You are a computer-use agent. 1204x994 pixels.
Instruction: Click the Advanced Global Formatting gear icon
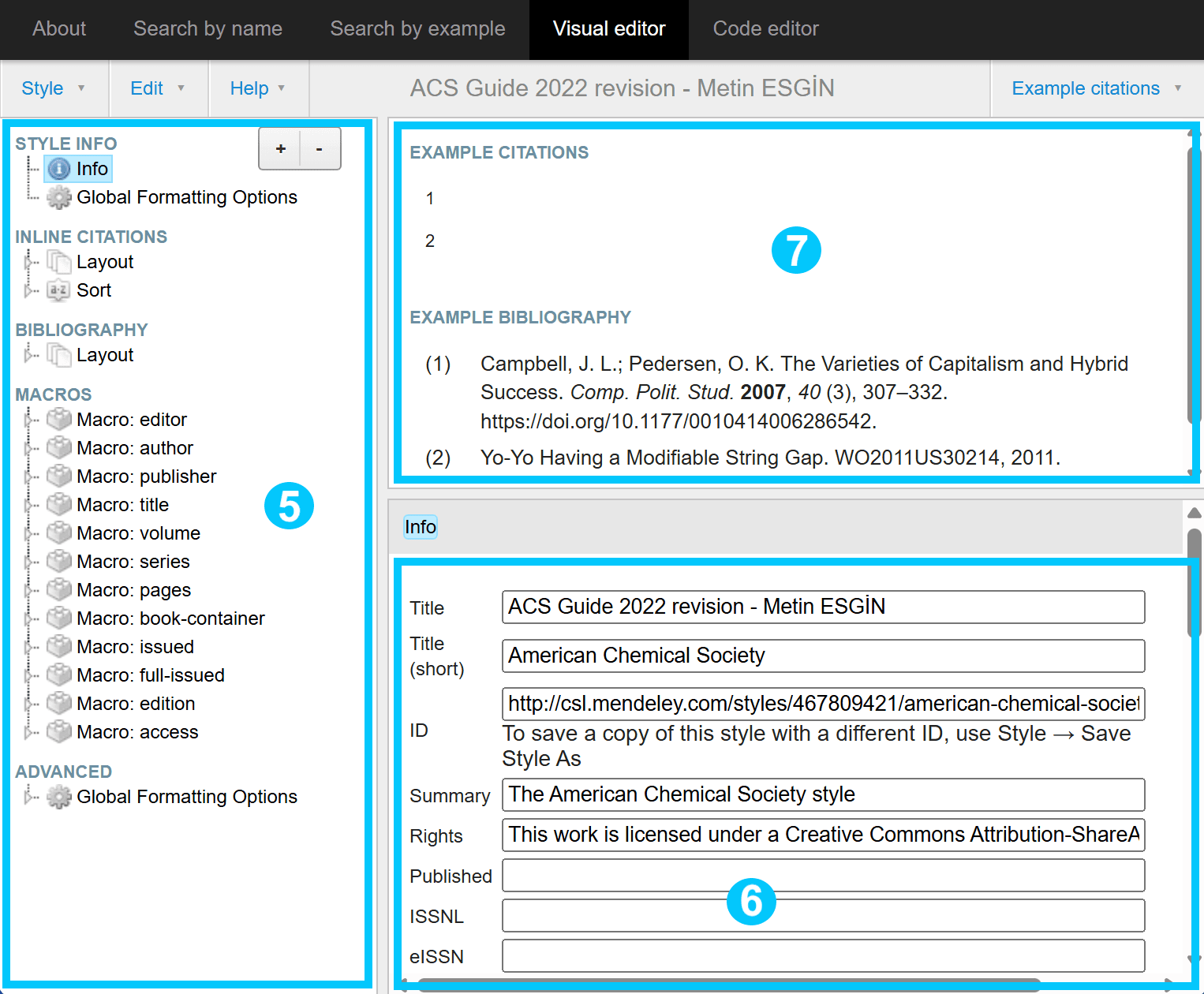tap(59, 797)
